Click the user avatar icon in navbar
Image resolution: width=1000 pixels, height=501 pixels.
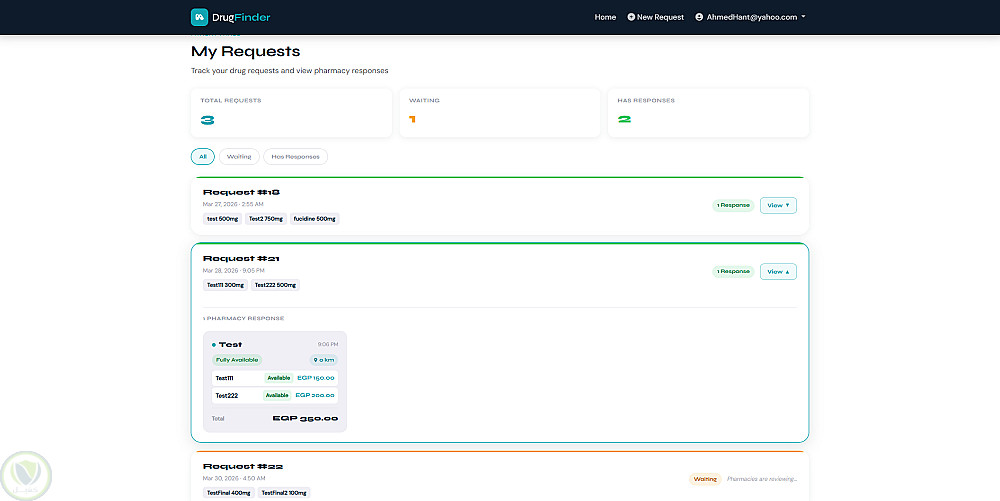pyautogui.click(x=699, y=17)
